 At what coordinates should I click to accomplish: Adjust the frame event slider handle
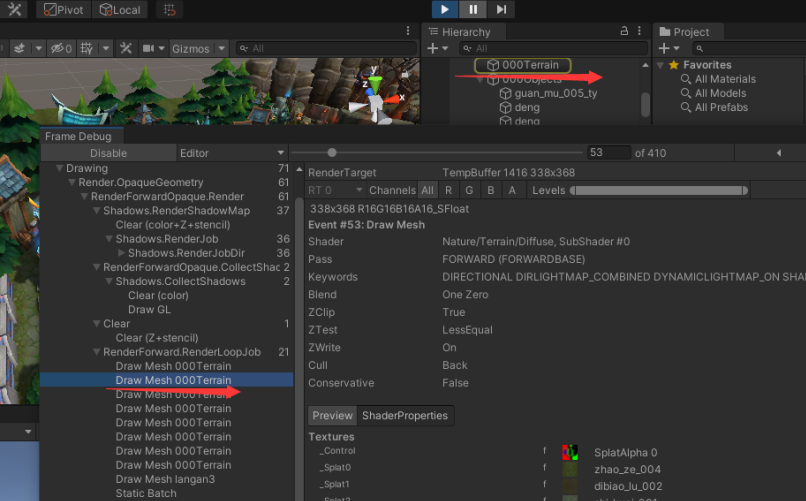pos(332,153)
